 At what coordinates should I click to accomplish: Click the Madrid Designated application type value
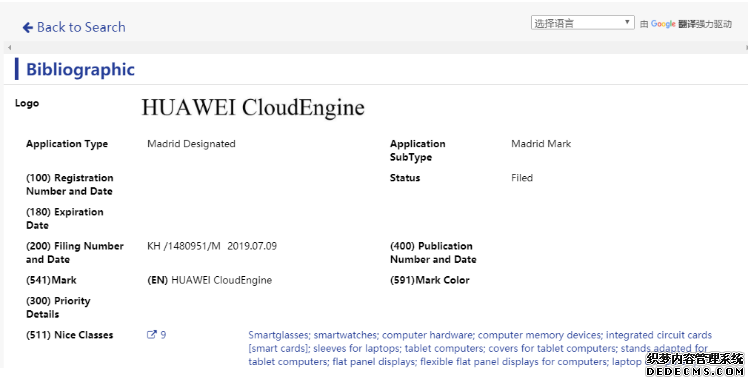pos(191,144)
